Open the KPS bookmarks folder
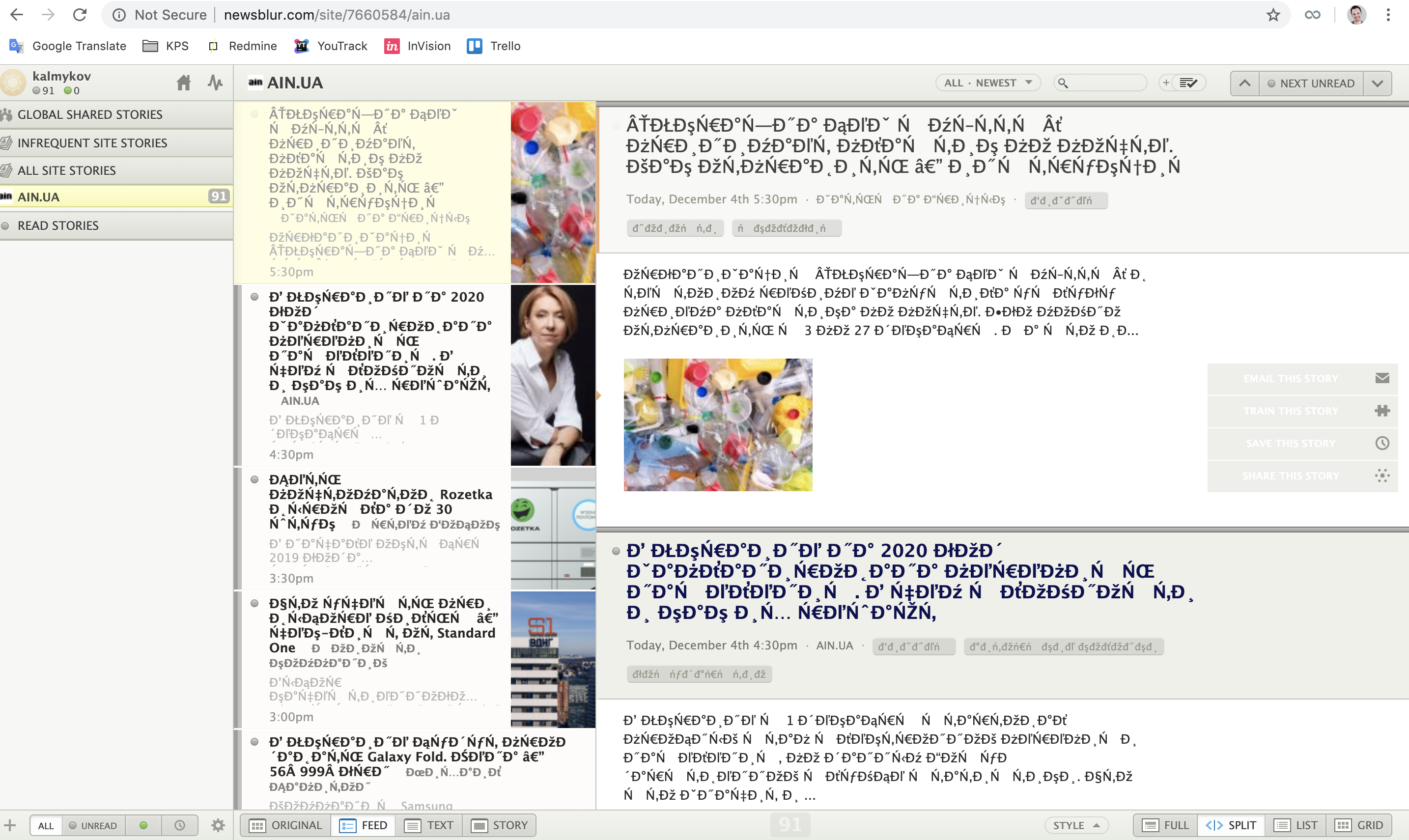The width and height of the screenshot is (1409, 840). point(166,46)
